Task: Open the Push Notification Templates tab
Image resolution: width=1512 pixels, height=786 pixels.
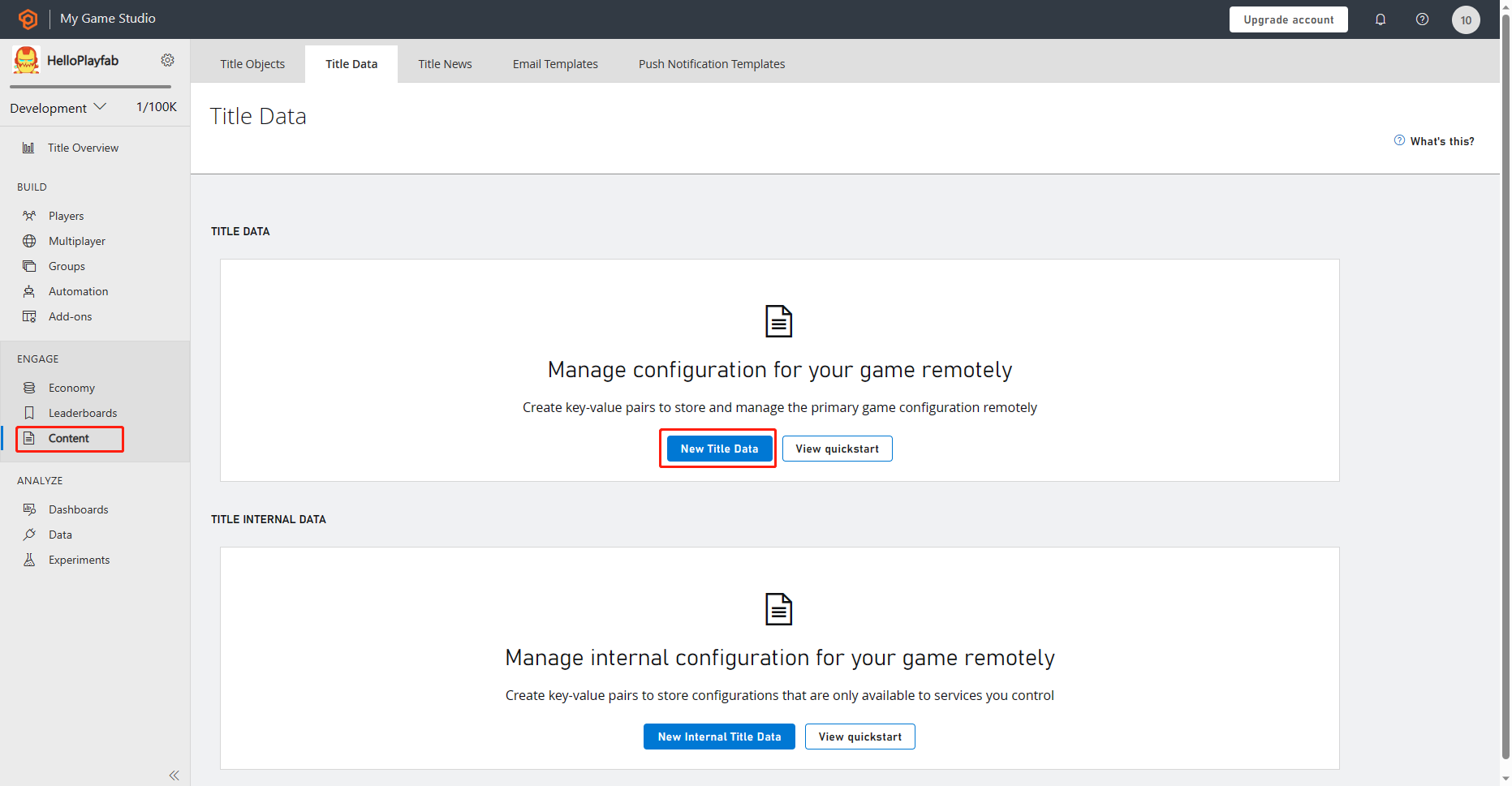Action: 711,64
